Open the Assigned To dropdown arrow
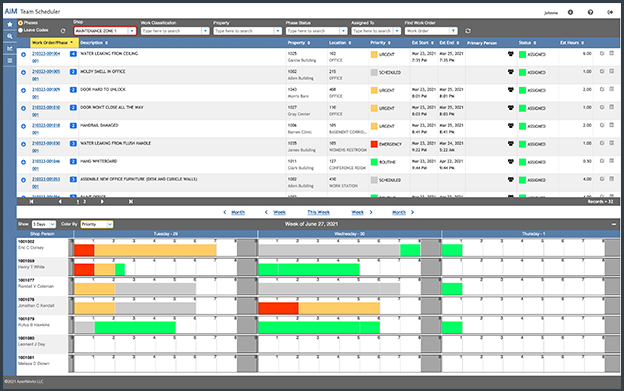 (397, 31)
